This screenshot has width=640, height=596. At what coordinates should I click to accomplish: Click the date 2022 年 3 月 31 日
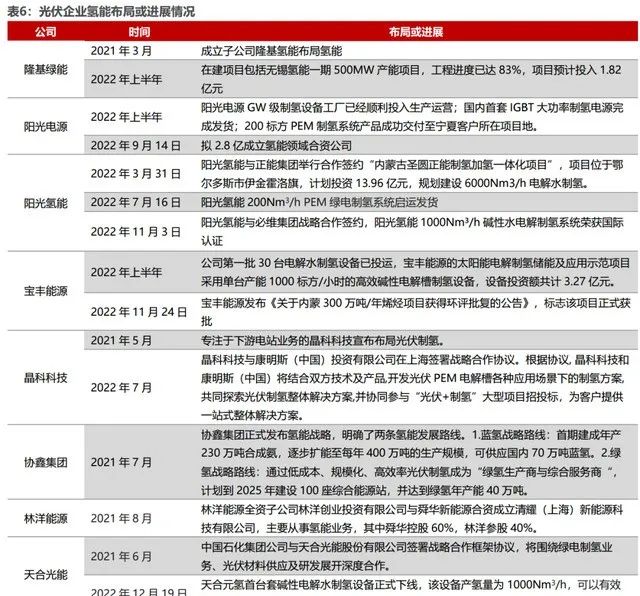tap(136, 174)
